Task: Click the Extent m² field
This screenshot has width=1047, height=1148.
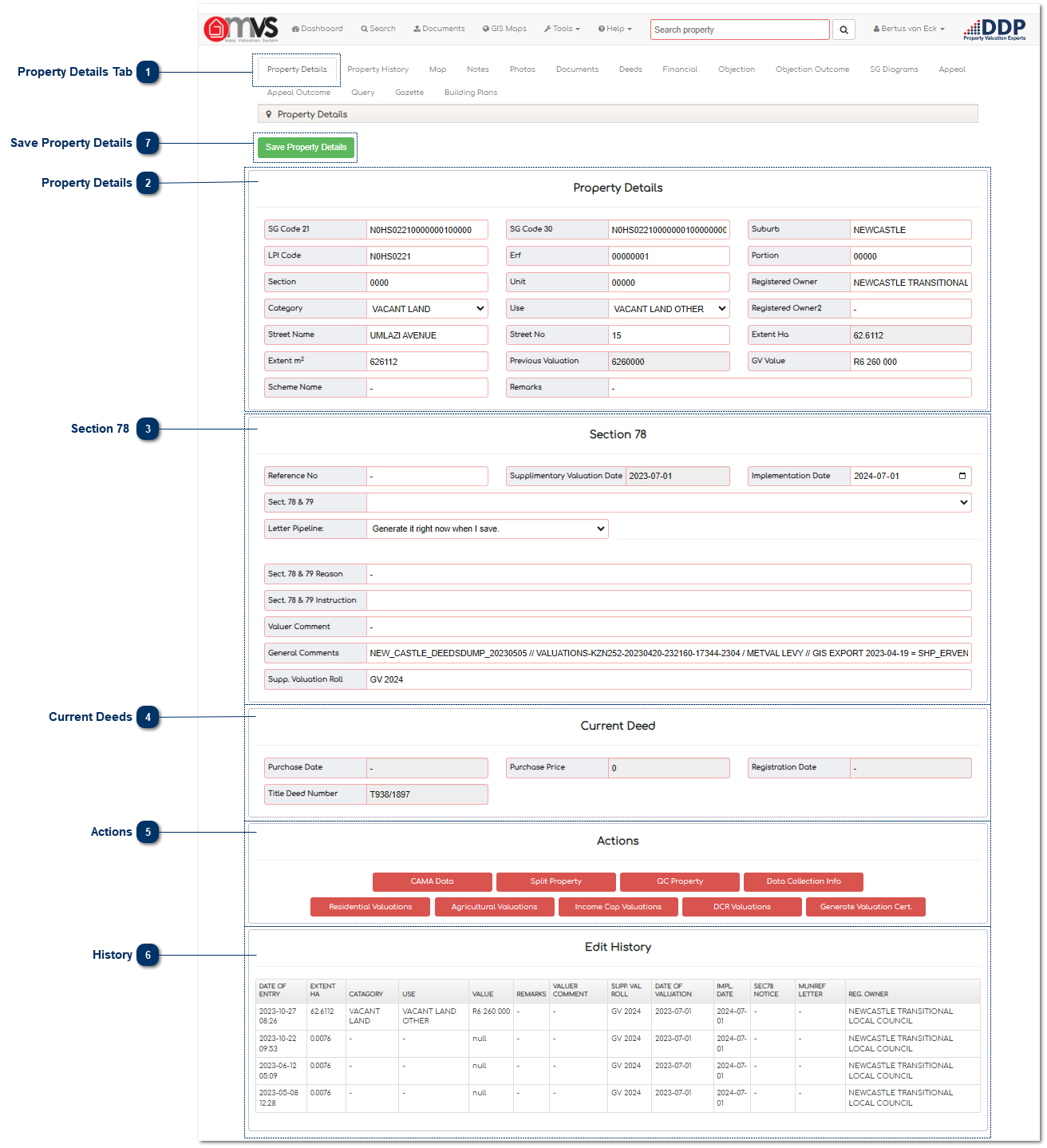Action: coord(427,362)
